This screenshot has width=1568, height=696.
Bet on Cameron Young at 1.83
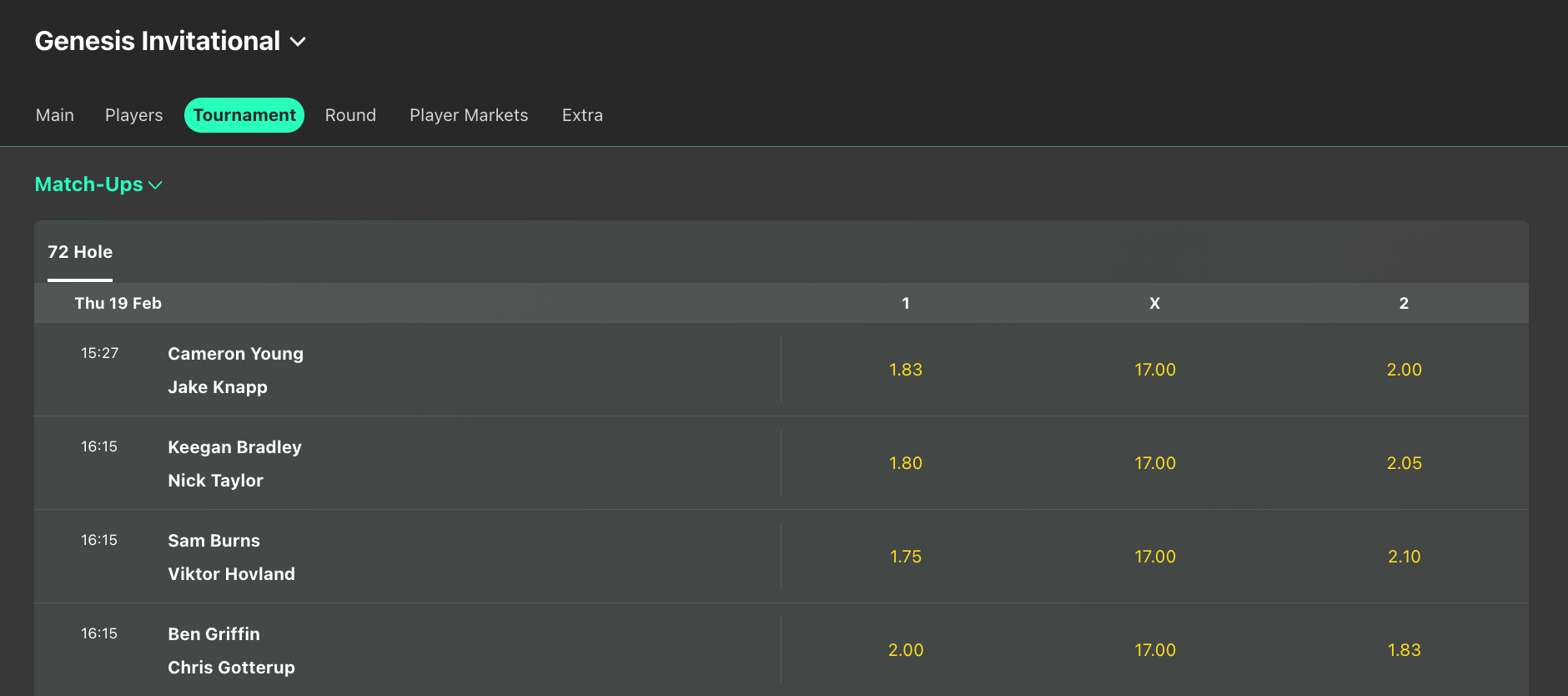(905, 370)
